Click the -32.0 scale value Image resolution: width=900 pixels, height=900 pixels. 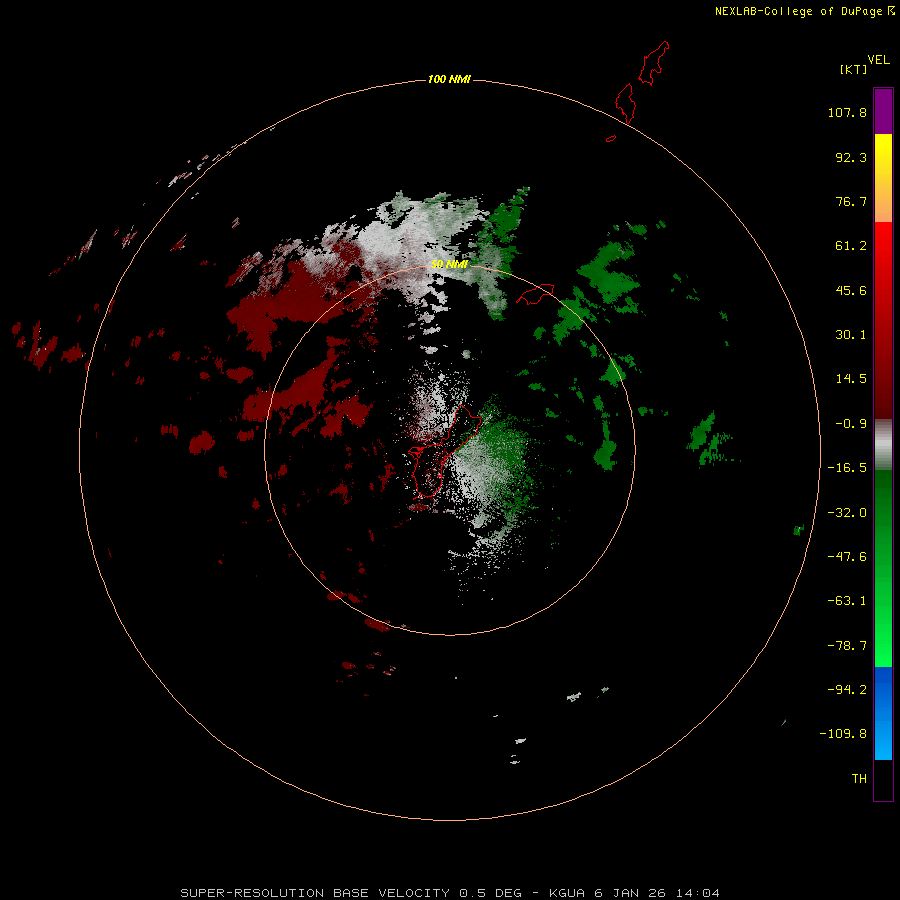(847, 513)
